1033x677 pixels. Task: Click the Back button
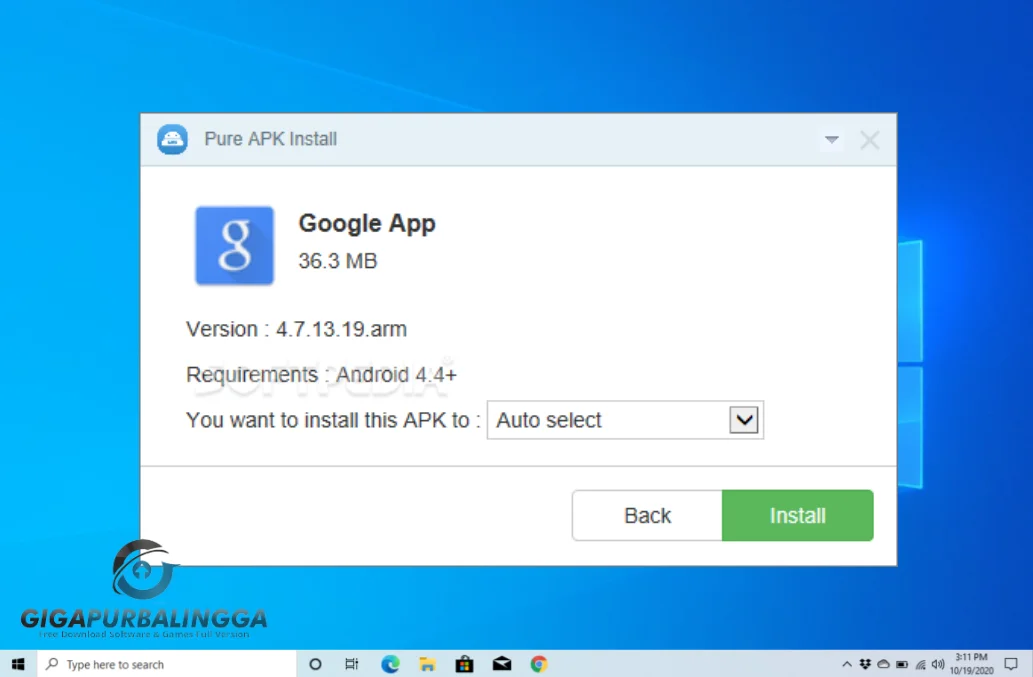click(647, 515)
